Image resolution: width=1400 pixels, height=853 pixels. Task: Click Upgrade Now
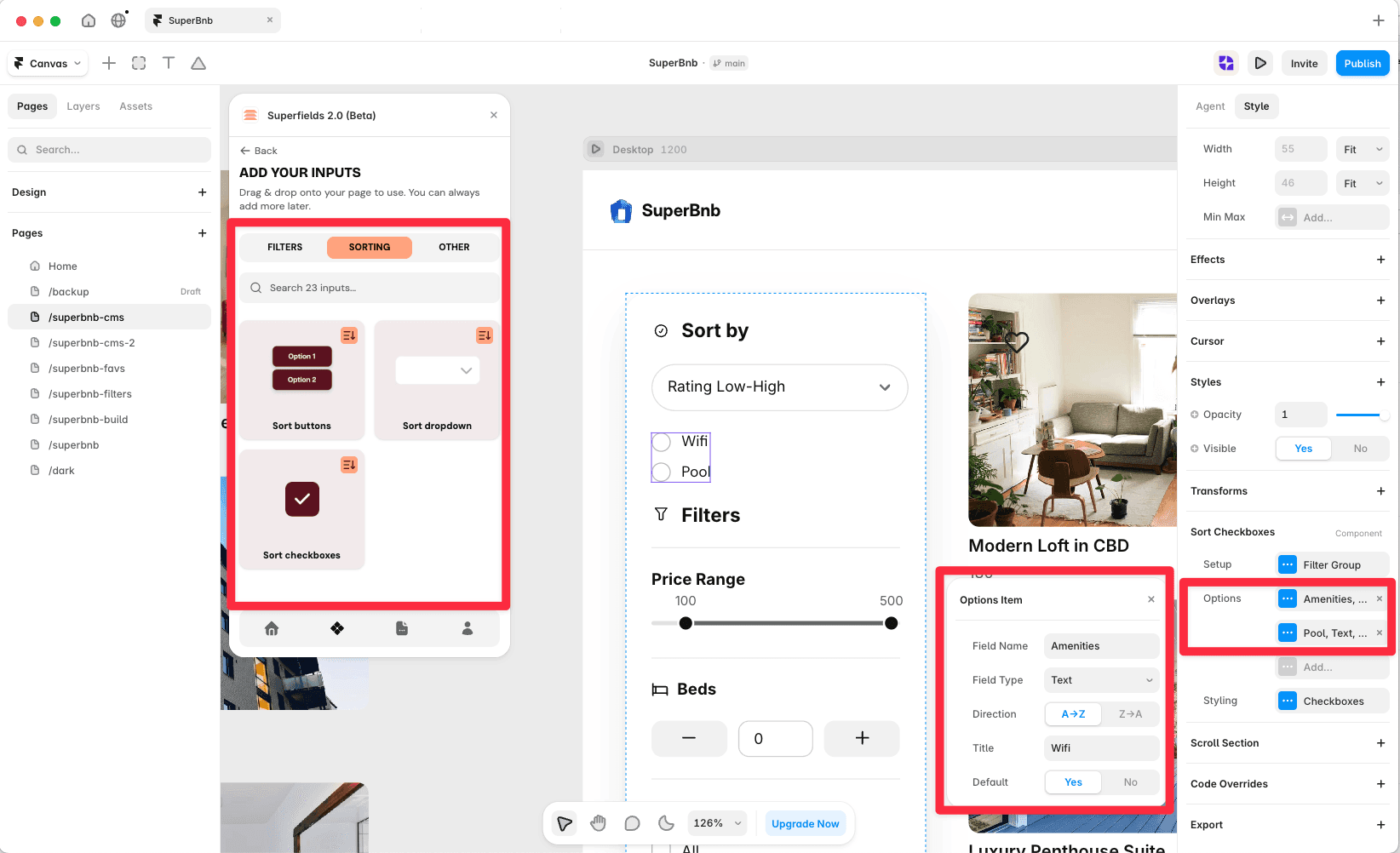(805, 823)
